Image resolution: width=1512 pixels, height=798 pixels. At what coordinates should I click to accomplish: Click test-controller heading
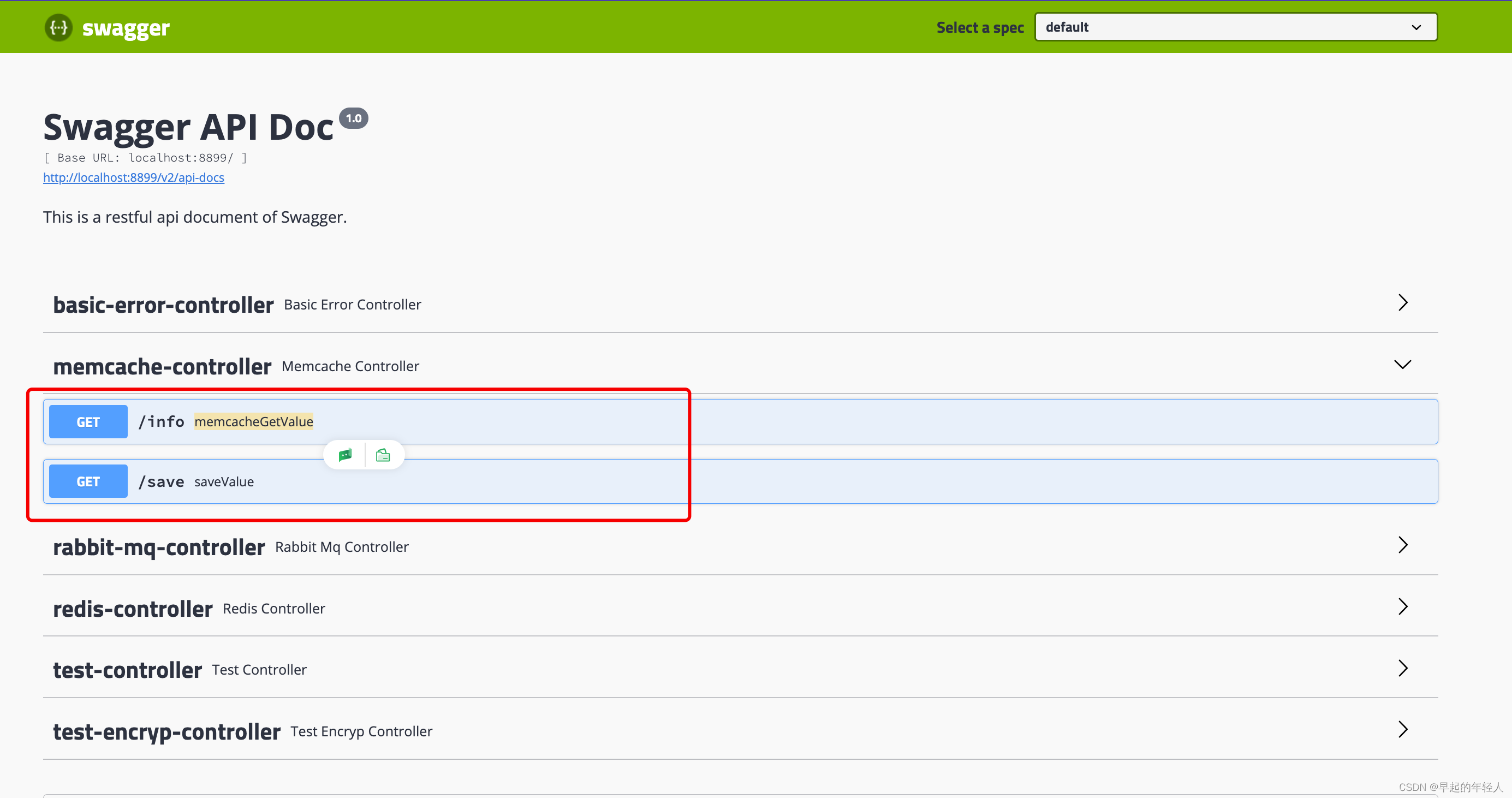point(127,670)
